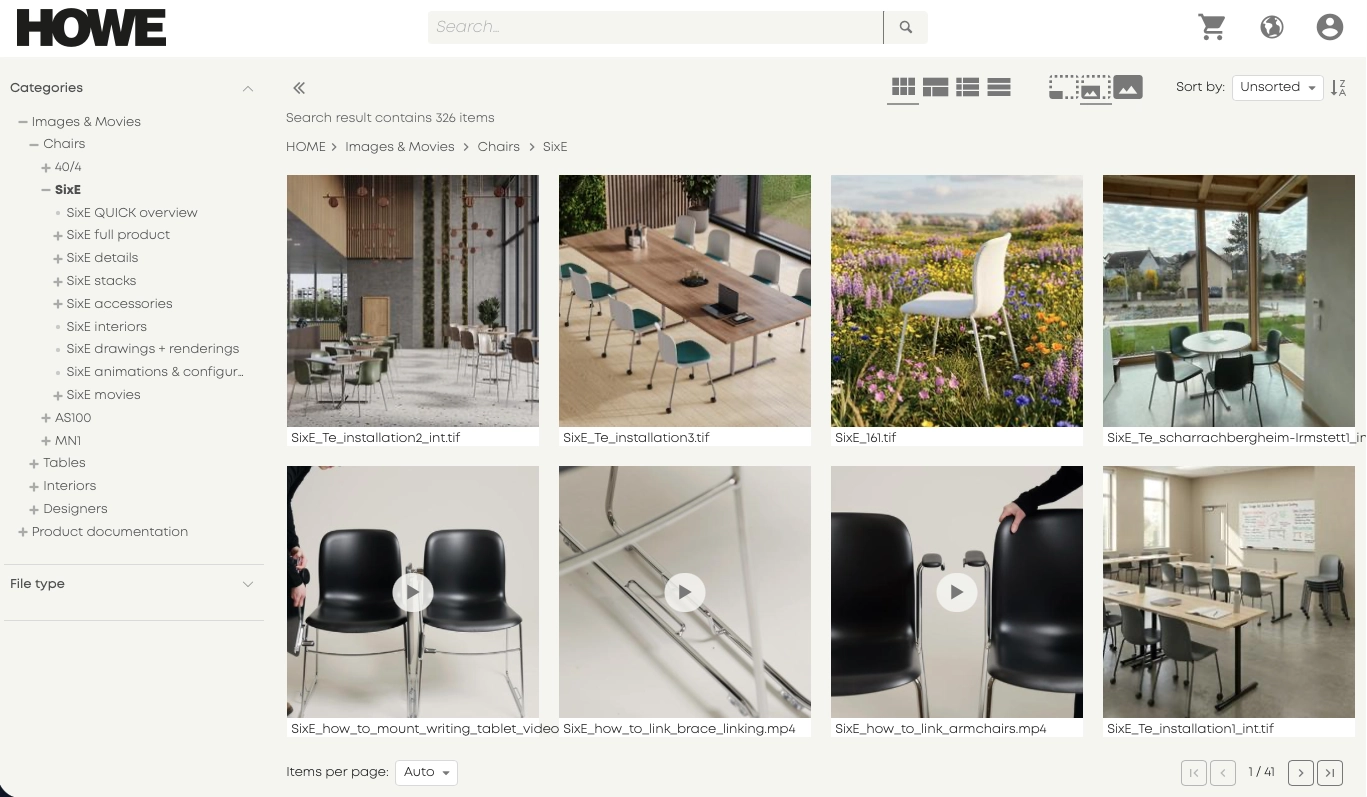The width and height of the screenshot is (1367, 797).
Task: Open the SixE_161.tif thumbnail
Action: [957, 301]
